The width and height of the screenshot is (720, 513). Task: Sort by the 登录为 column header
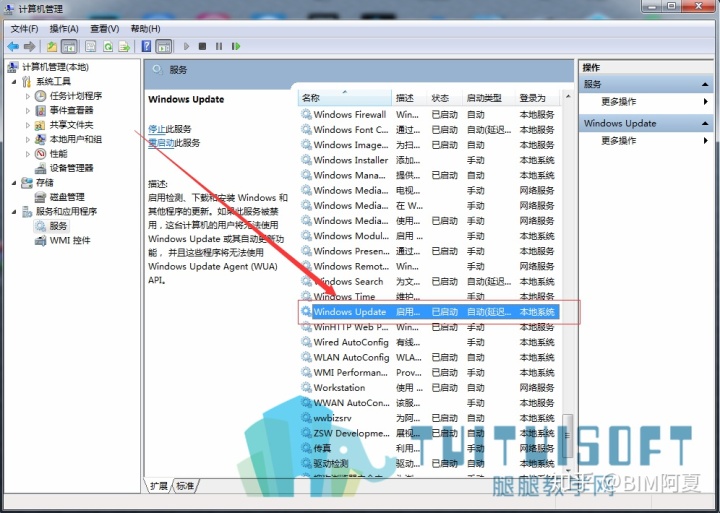(x=537, y=98)
